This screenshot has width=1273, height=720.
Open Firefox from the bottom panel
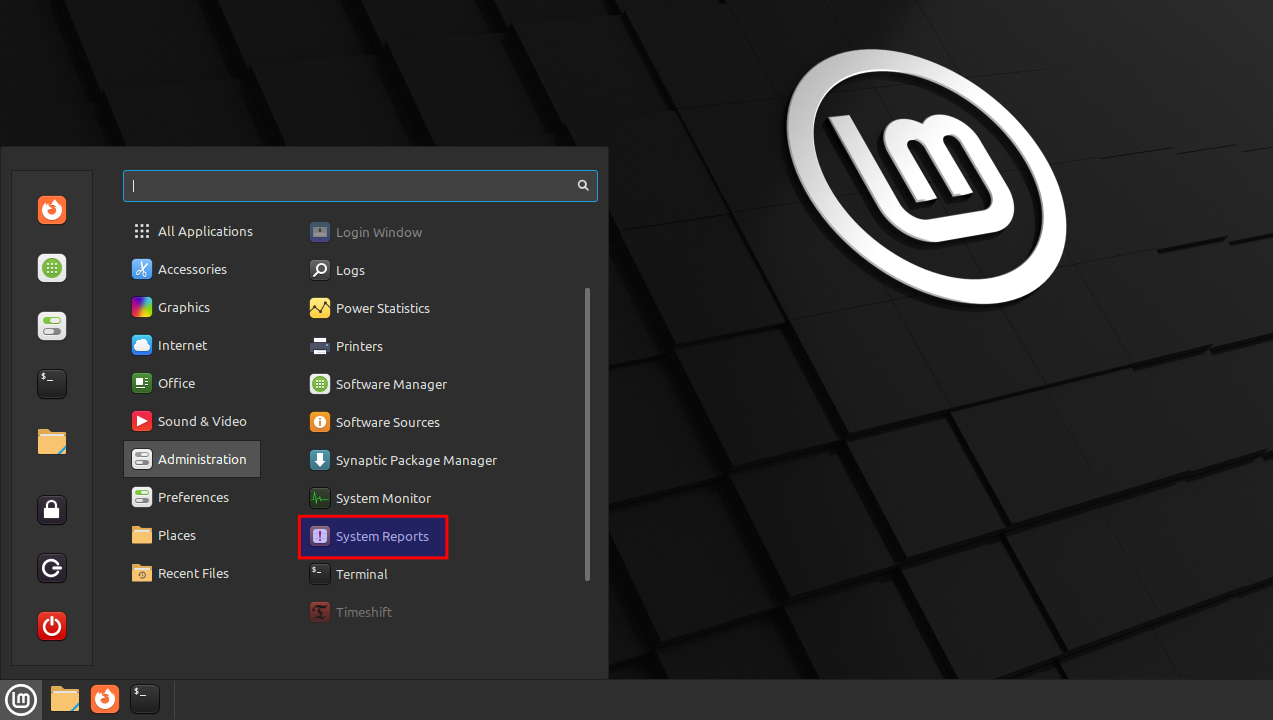105,699
